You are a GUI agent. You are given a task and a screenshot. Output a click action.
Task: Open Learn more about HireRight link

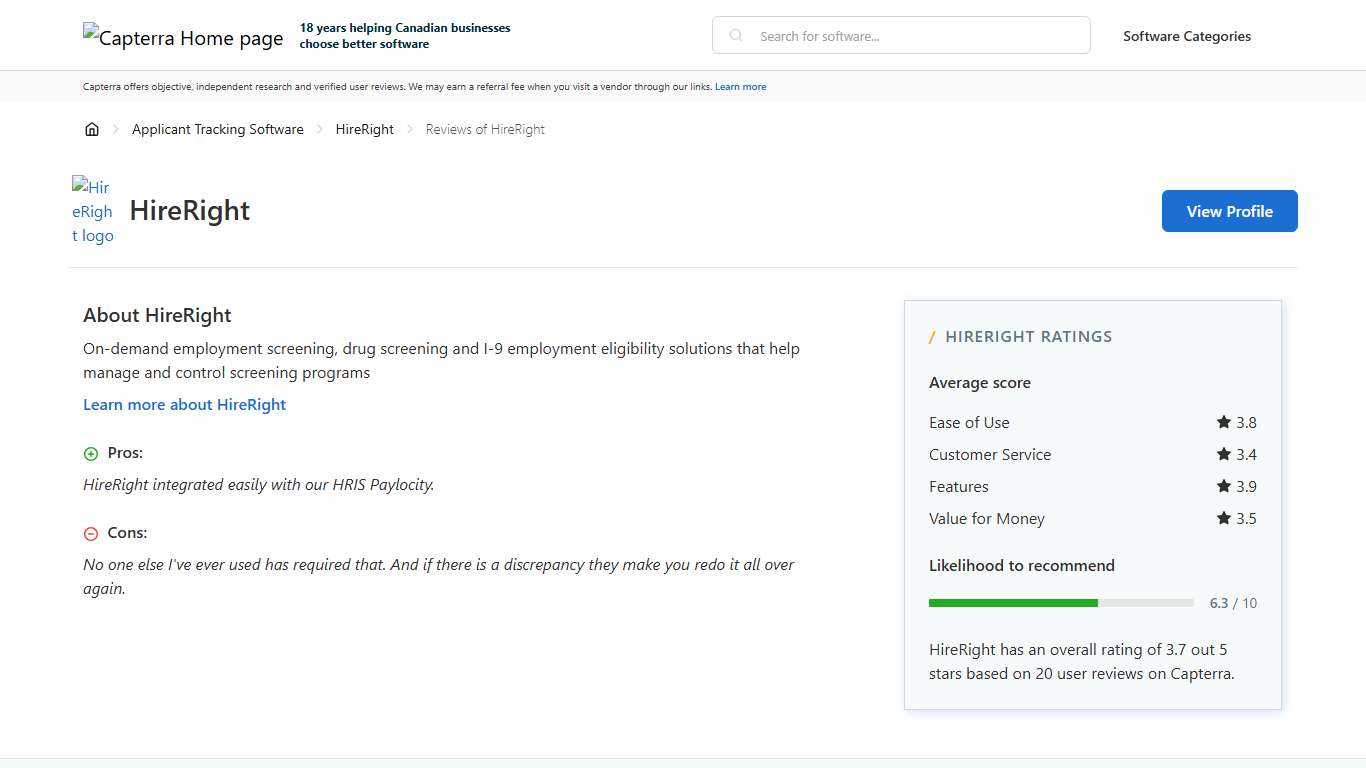point(184,404)
